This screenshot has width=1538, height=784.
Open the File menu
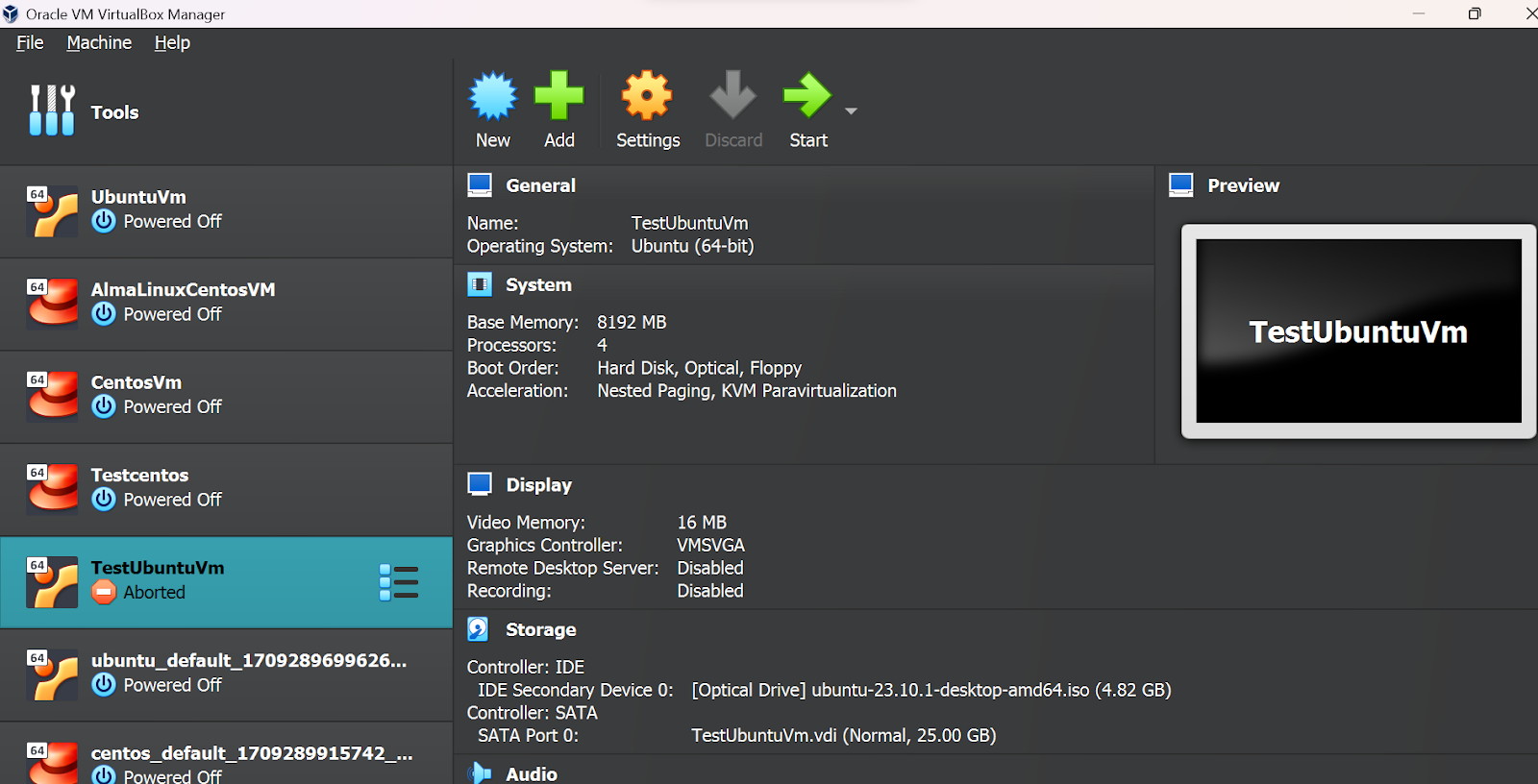click(30, 42)
